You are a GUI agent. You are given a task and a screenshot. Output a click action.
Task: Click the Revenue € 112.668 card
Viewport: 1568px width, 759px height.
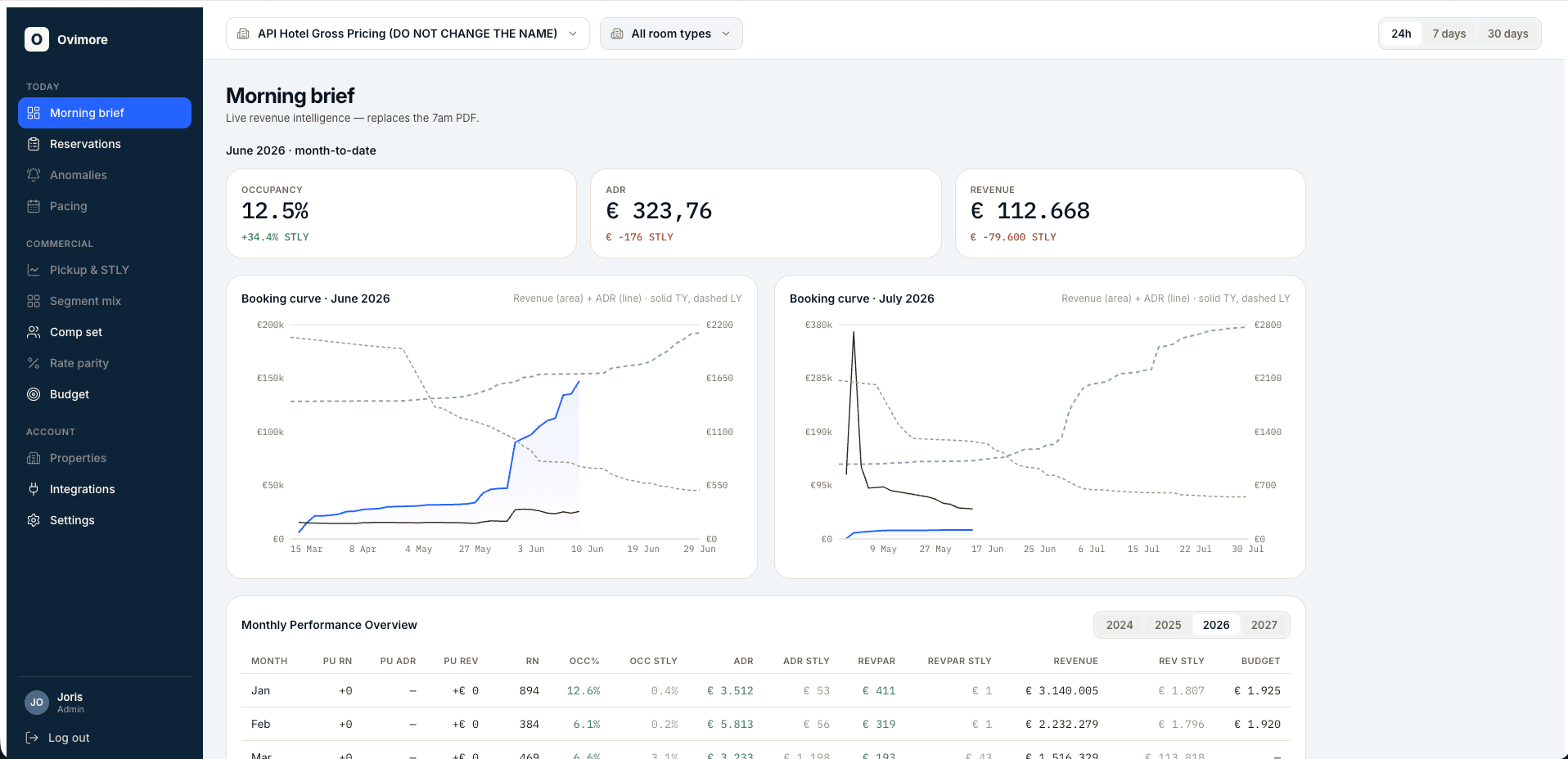(1130, 213)
